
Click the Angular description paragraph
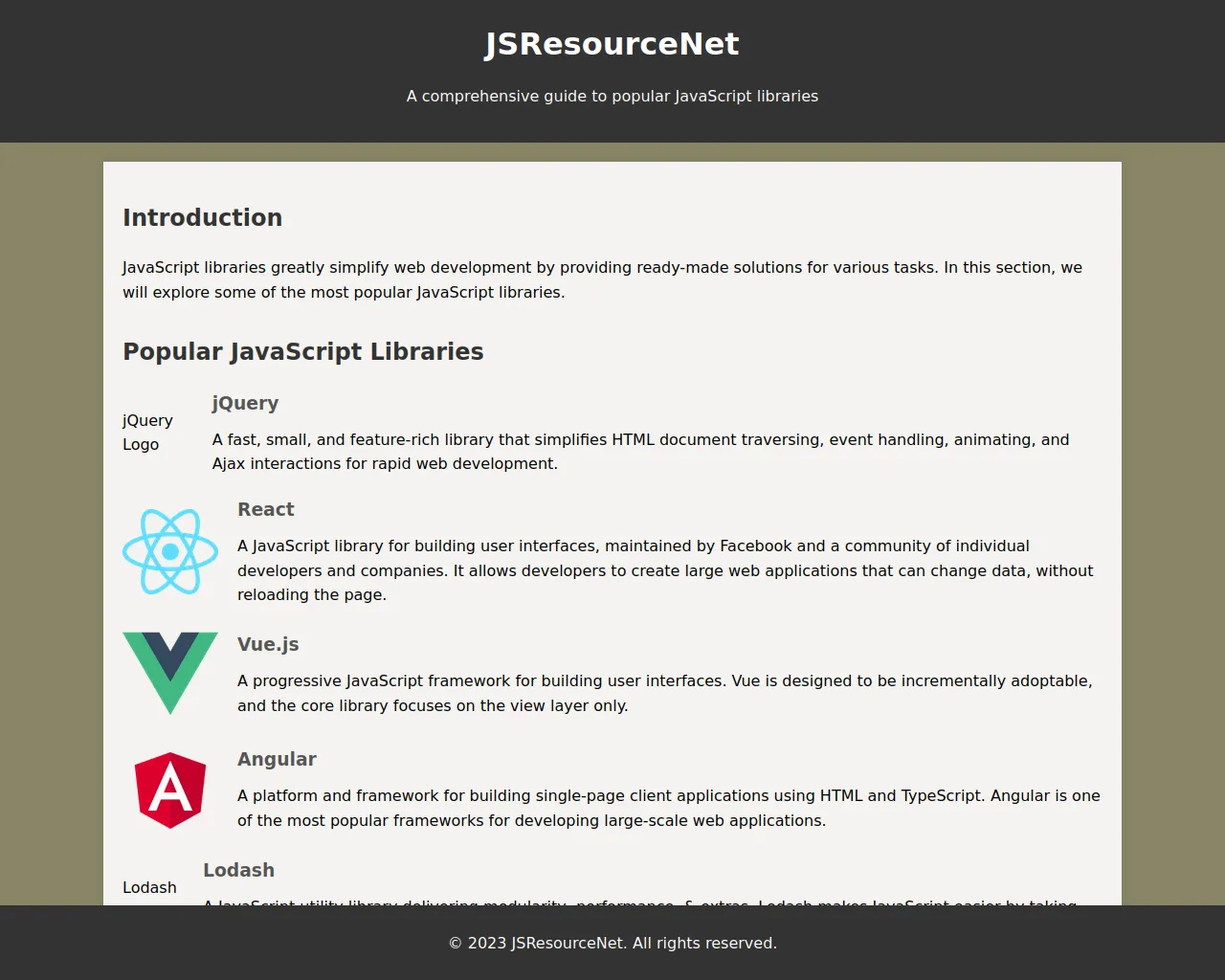click(668, 808)
